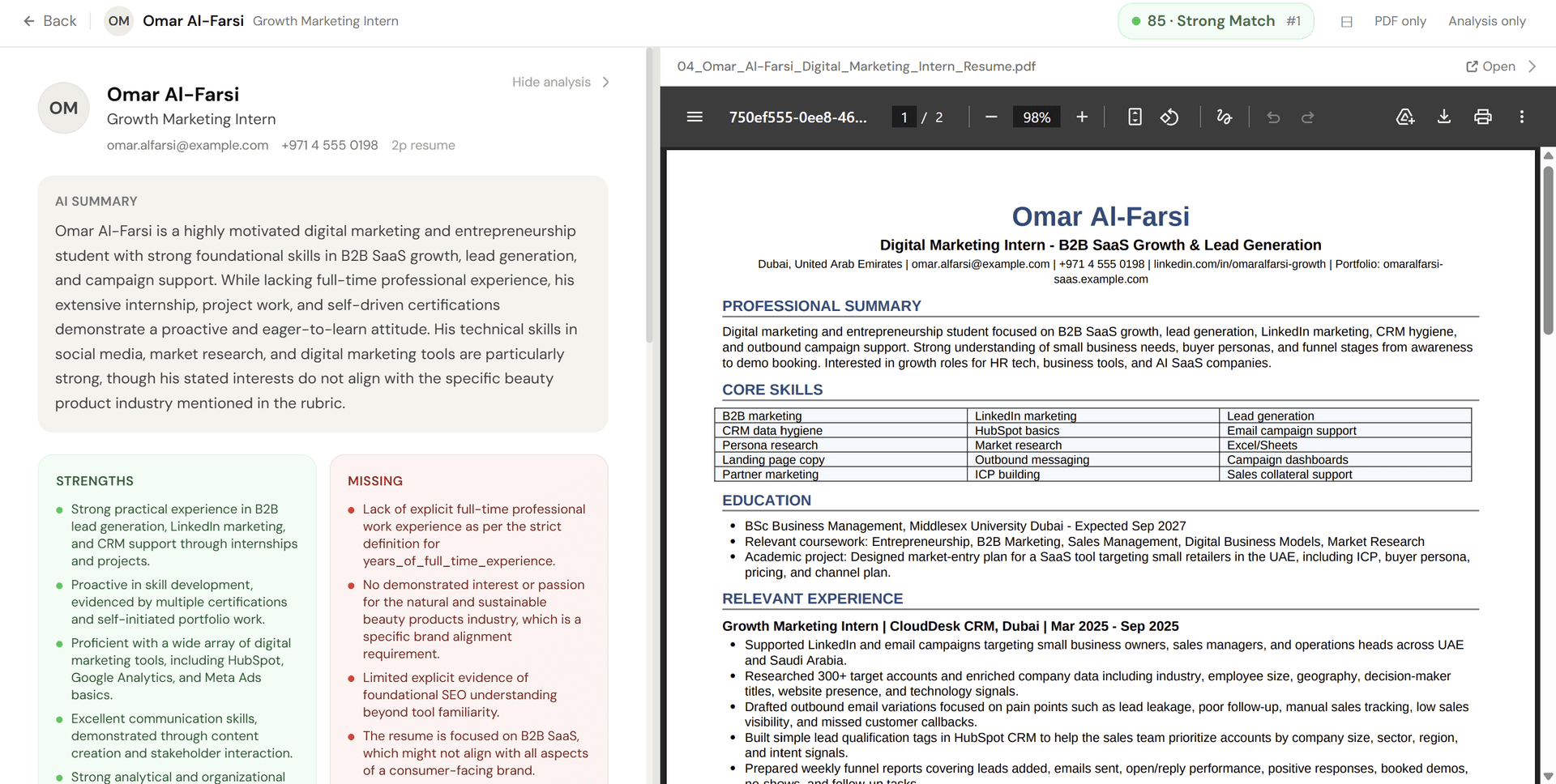Viewport: 1556px width, 784px height.
Task: Zoom in the PDF with plus button
Action: [1082, 117]
